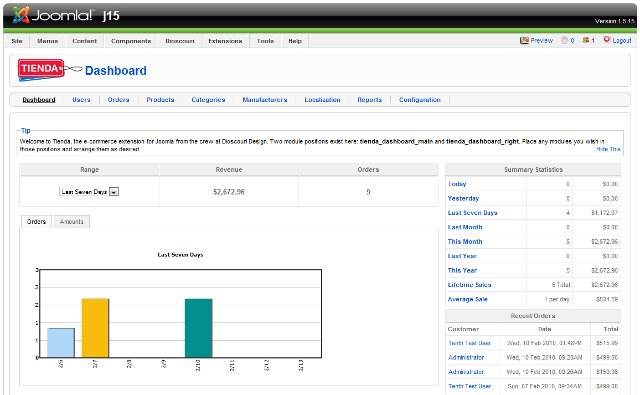Open the Content menu

[x=84, y=41]
